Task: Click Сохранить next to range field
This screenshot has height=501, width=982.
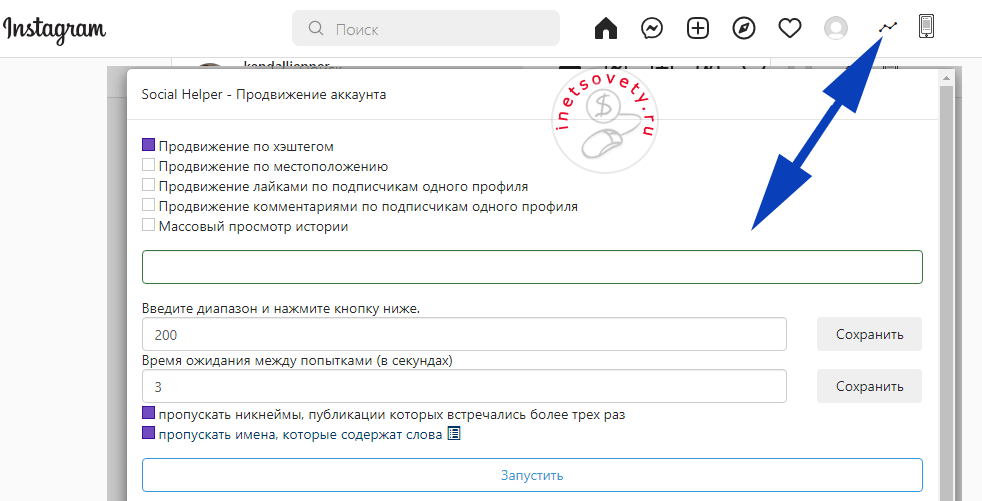Action: coord(869,334)
